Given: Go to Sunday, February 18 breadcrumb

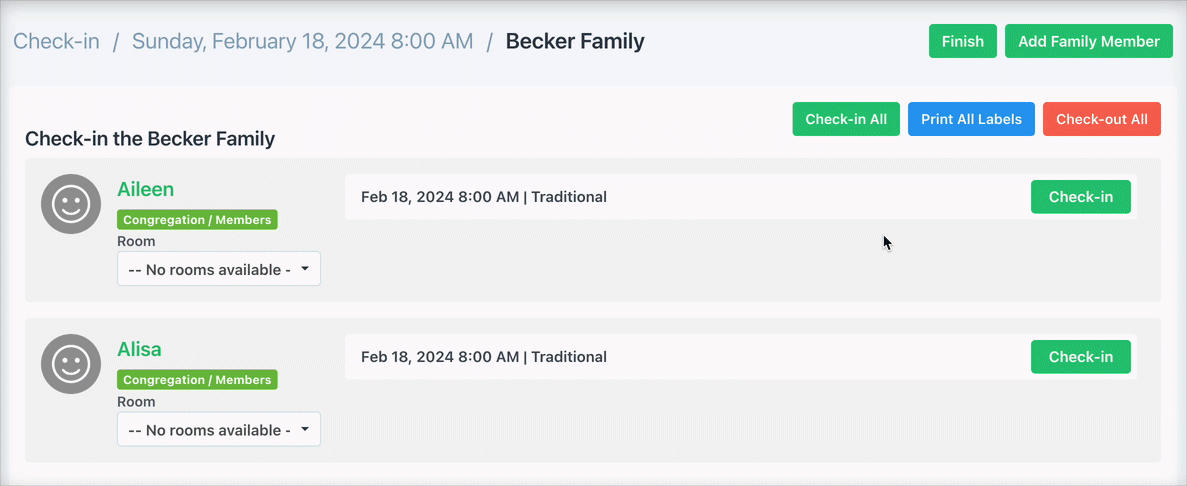Looking at the screenshot, I should 302,42.
